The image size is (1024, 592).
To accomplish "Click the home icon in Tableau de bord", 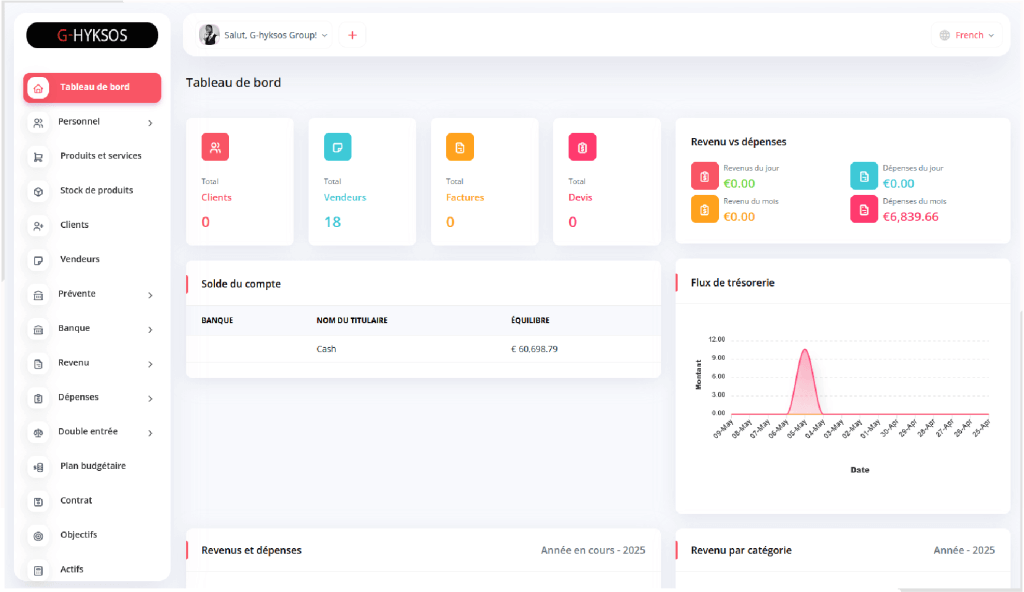I will (x=38, y=88).
